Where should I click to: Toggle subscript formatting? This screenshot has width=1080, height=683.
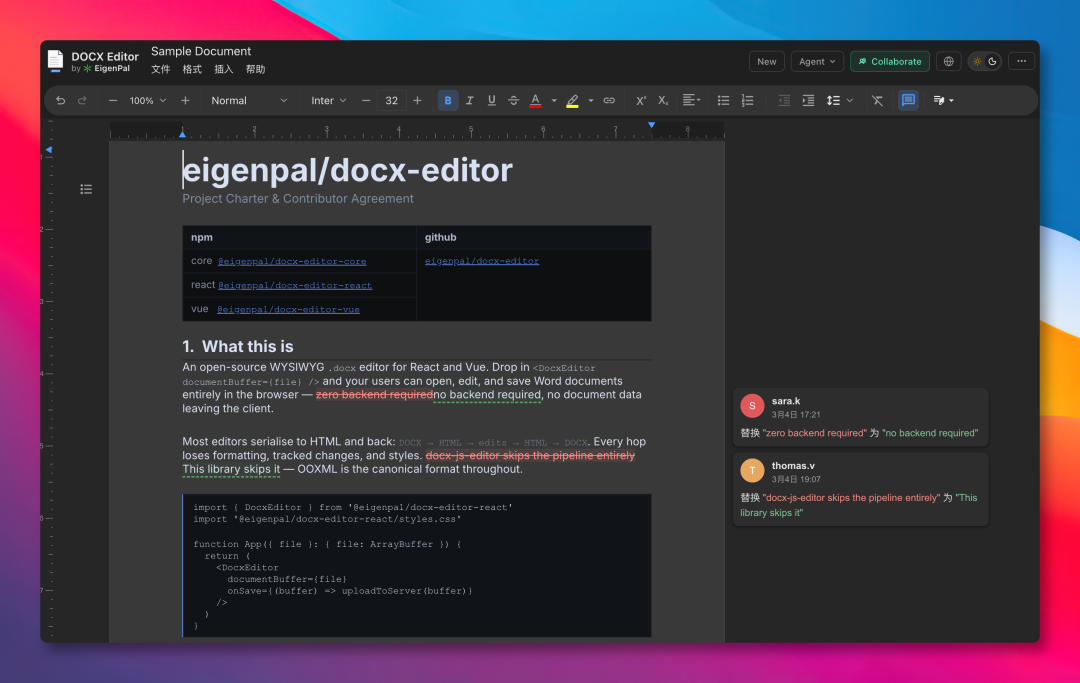pos(663,101)
